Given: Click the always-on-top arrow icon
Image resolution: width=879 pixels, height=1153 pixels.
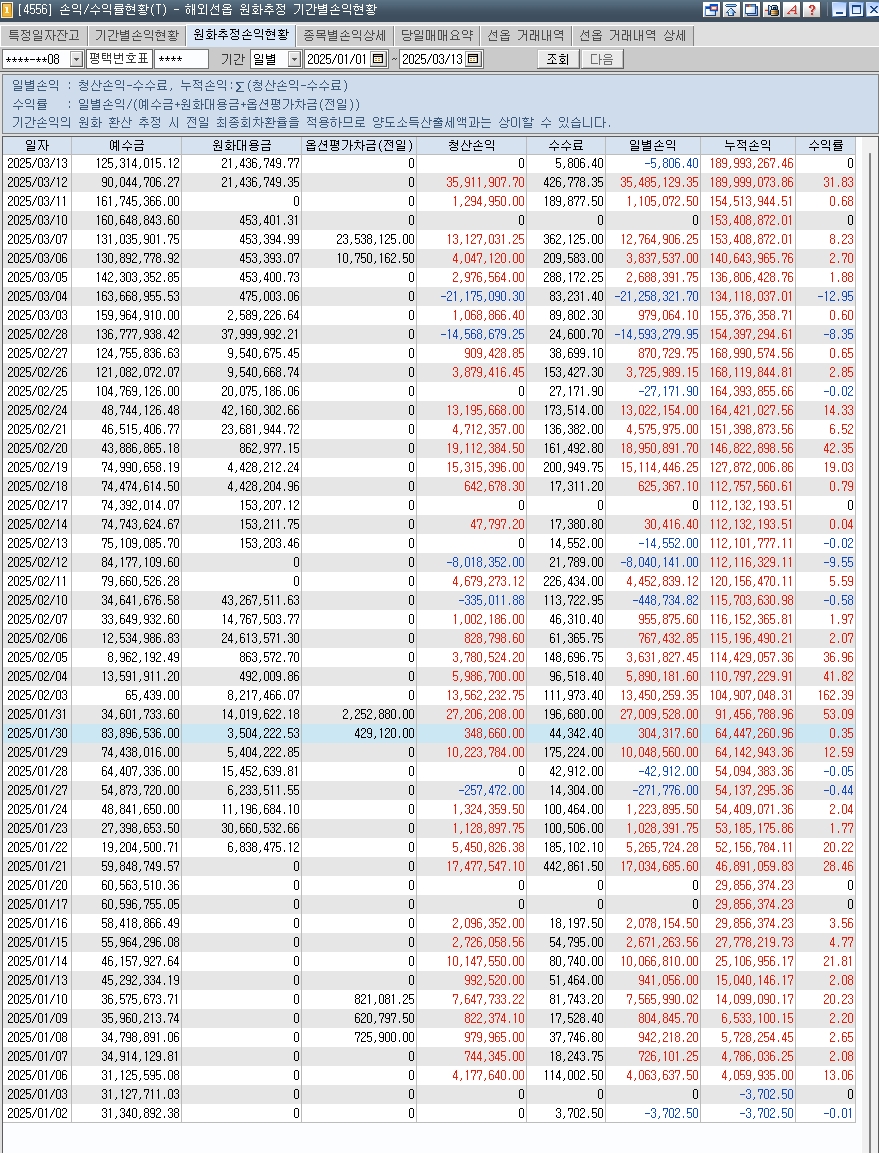Looking at the screenshot, I should 730,10.
